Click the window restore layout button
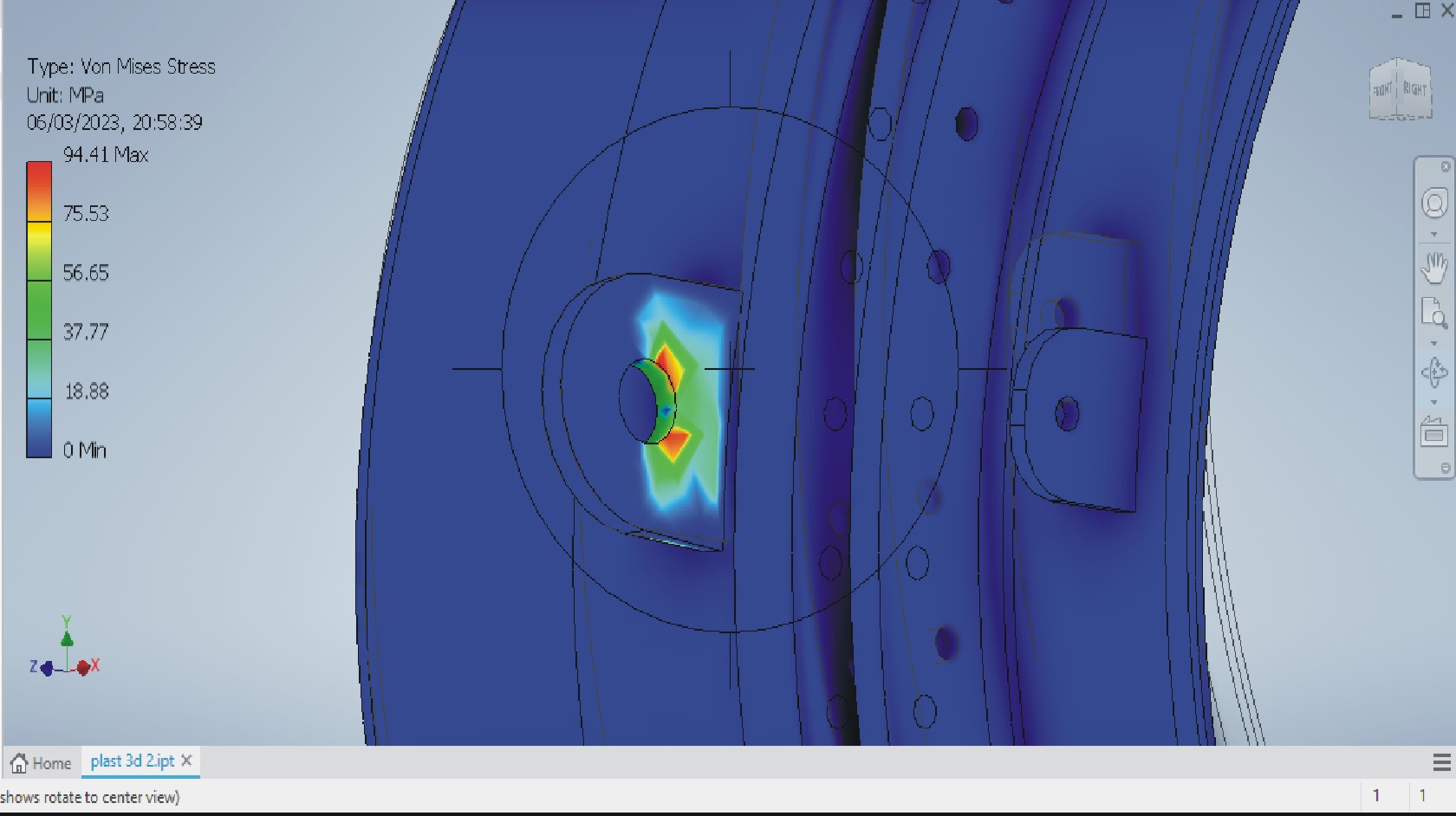Image resolution: width=1456 pixels, height=816 pixels. point(1422,11)
